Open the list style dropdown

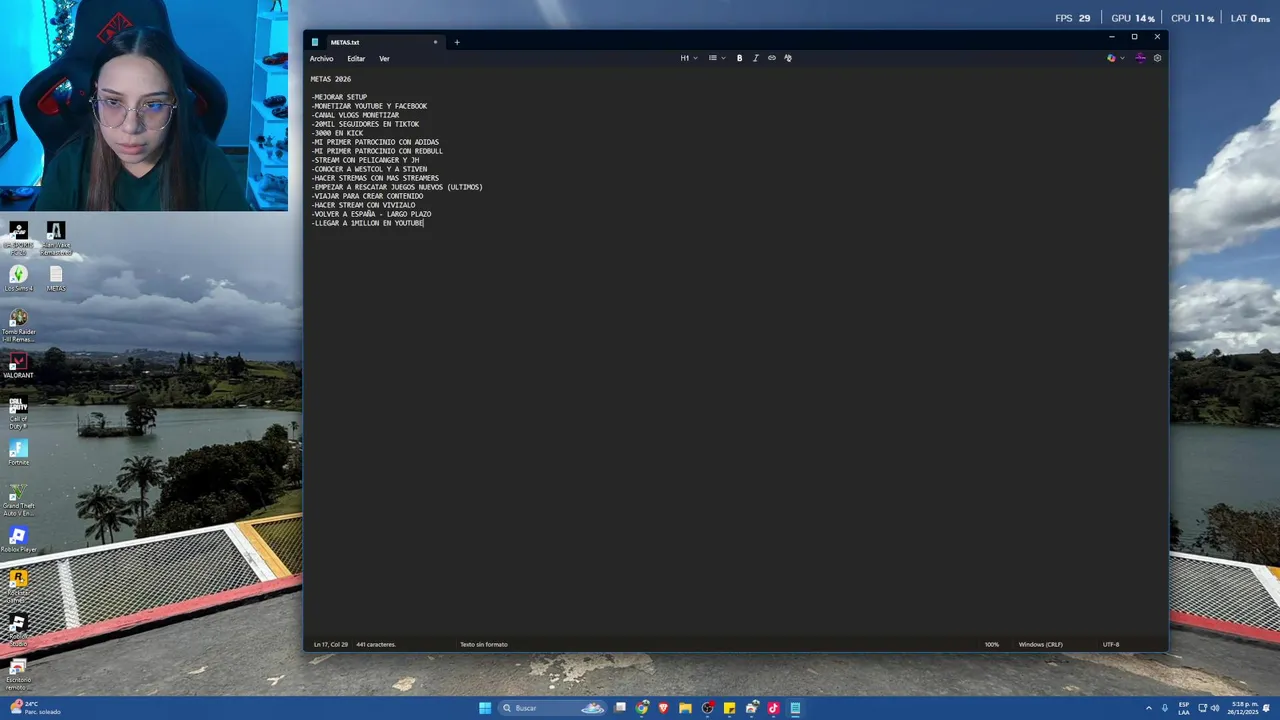(716, 58)
